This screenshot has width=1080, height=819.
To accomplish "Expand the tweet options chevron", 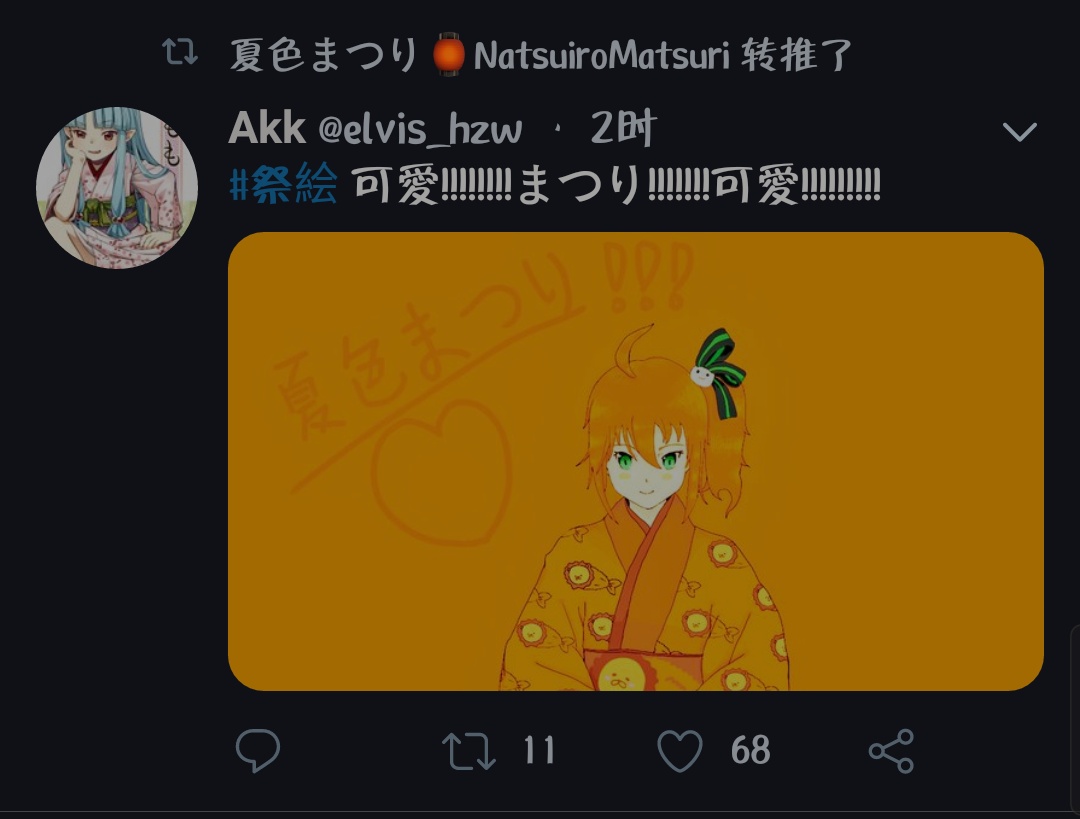I will [1019, 131].
